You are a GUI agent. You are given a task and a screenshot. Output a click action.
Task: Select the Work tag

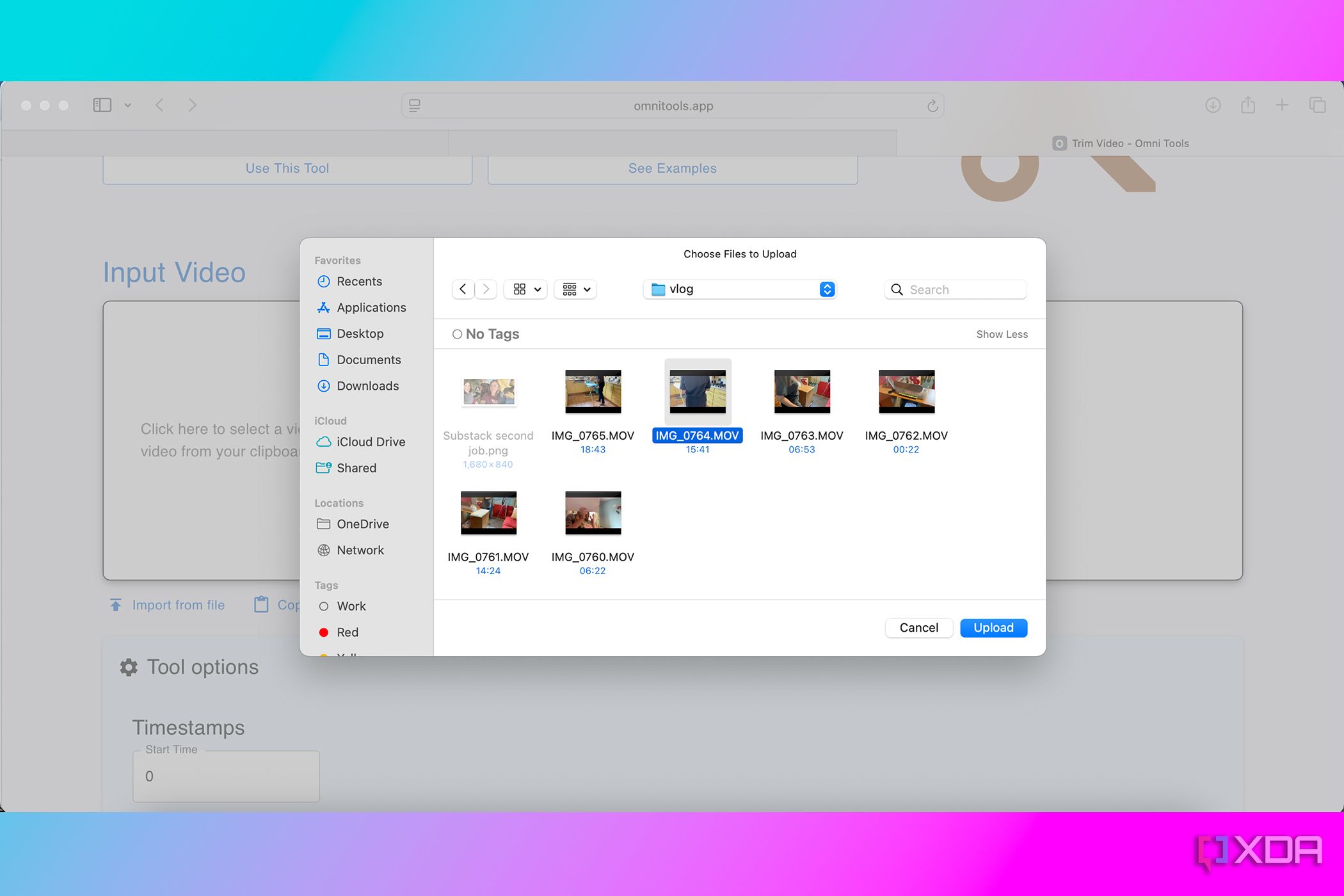pos(351,606)
